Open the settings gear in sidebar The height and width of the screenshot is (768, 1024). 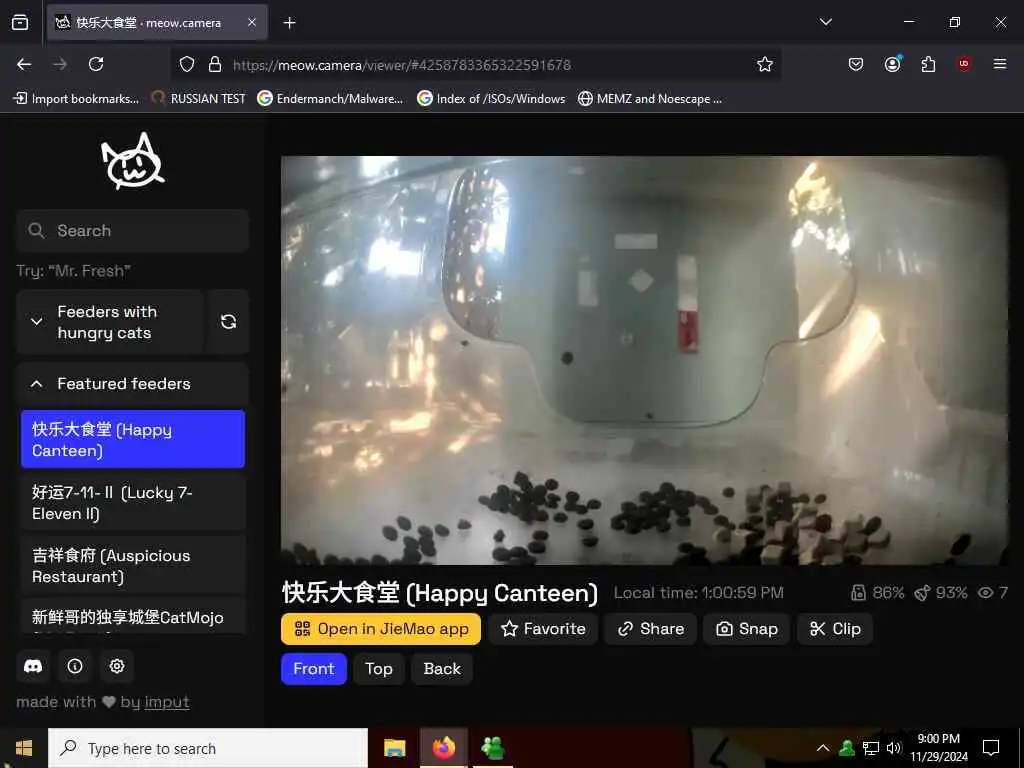click(117, 666)
